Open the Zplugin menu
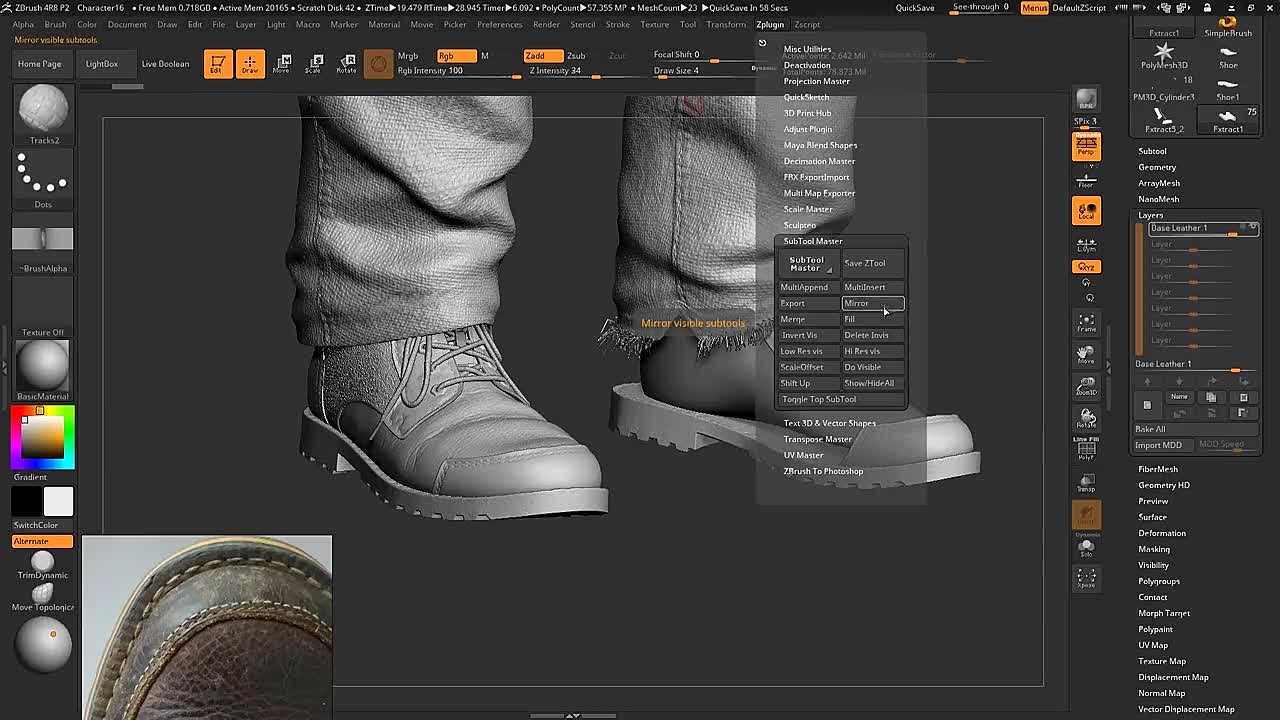Image resolution: width=1280 pixels, height=720 pixels. [x=770, y=24]
